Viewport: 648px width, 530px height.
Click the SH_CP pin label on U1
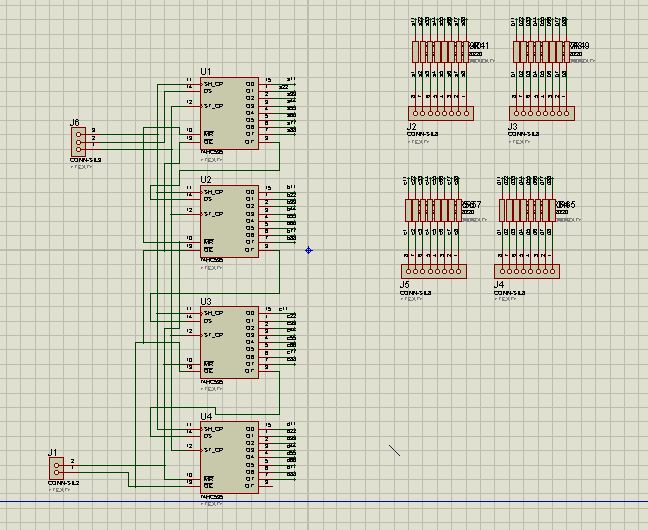[x=212, y=83]
